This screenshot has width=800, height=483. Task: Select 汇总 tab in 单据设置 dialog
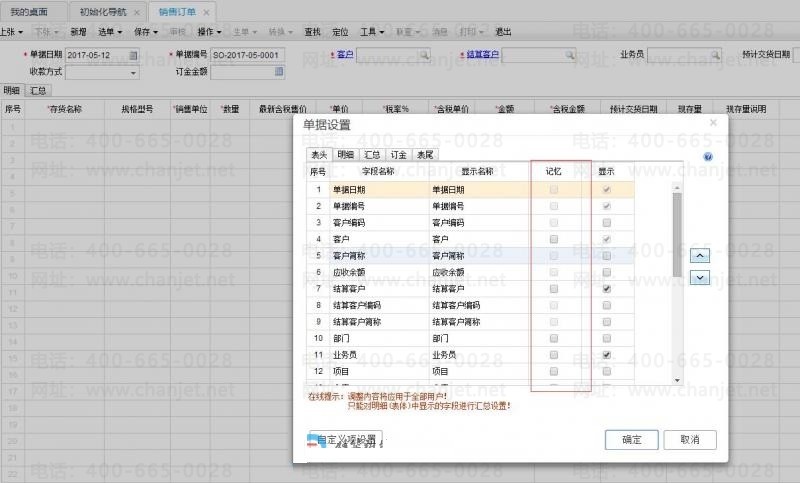point(372,155)
